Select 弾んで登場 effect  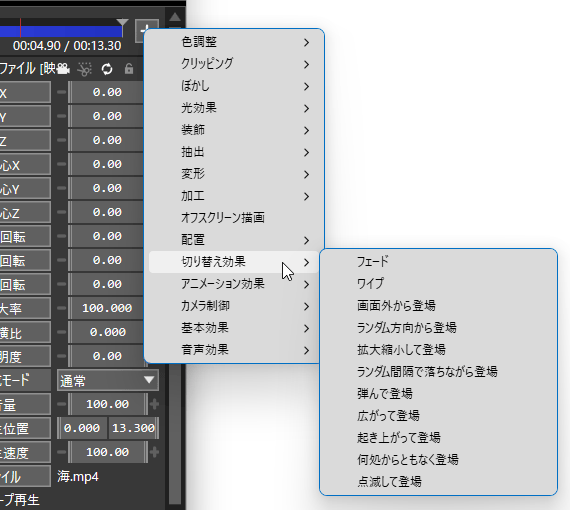click(438, 394)
